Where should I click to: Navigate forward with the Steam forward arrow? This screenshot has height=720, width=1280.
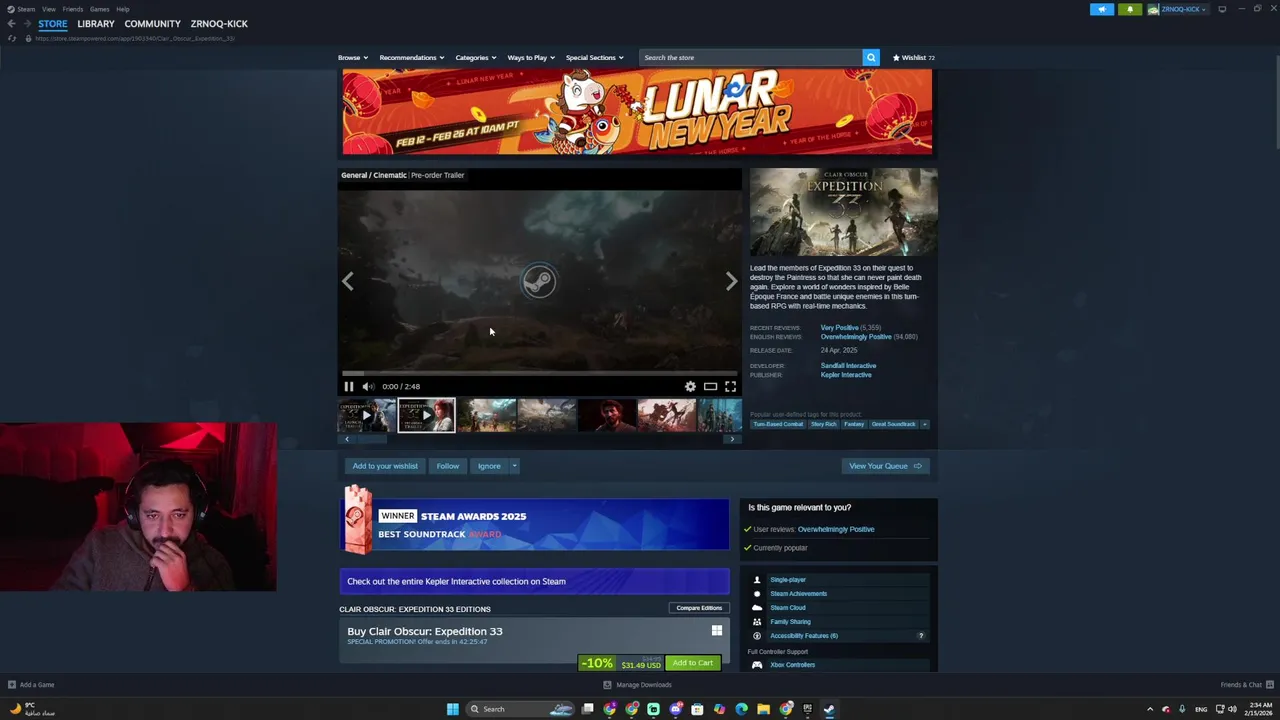27,24
